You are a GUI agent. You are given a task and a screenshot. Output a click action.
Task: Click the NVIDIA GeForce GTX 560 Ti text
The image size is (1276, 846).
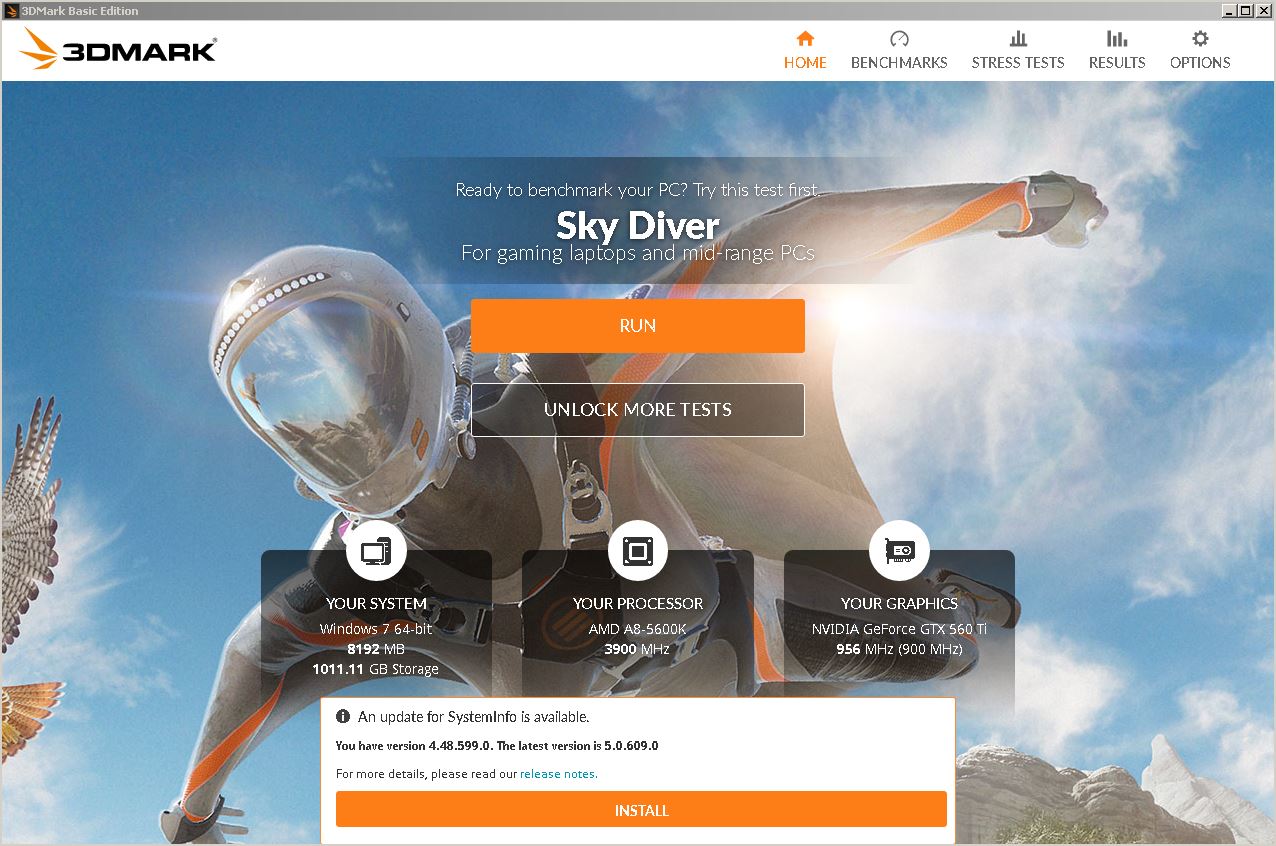click(899, 629)
